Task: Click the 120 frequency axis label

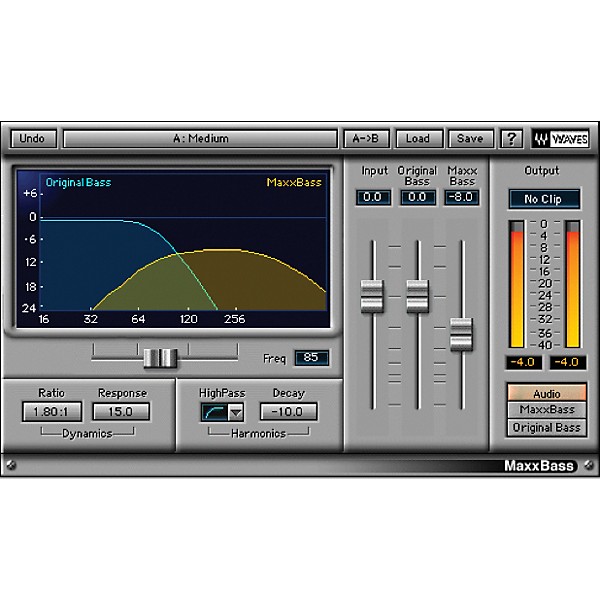Action: (189, 319)
